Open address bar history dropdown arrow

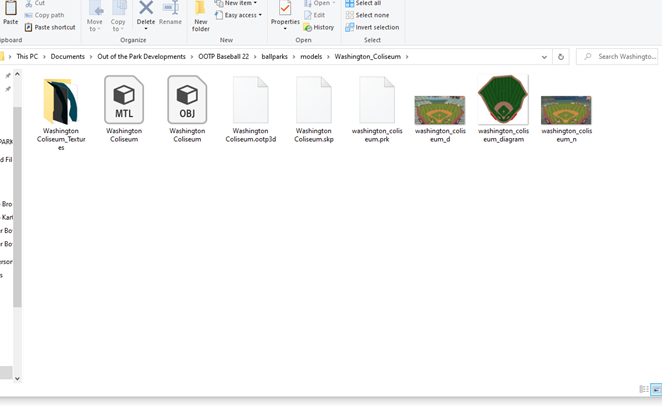pos(544,57)
